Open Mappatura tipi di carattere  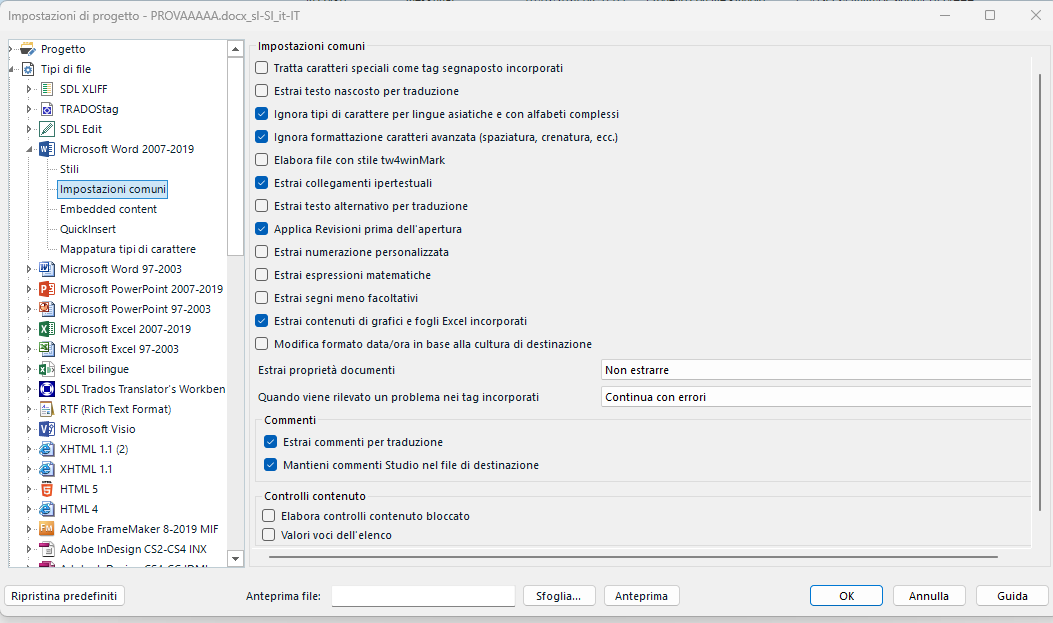[128, 249]
